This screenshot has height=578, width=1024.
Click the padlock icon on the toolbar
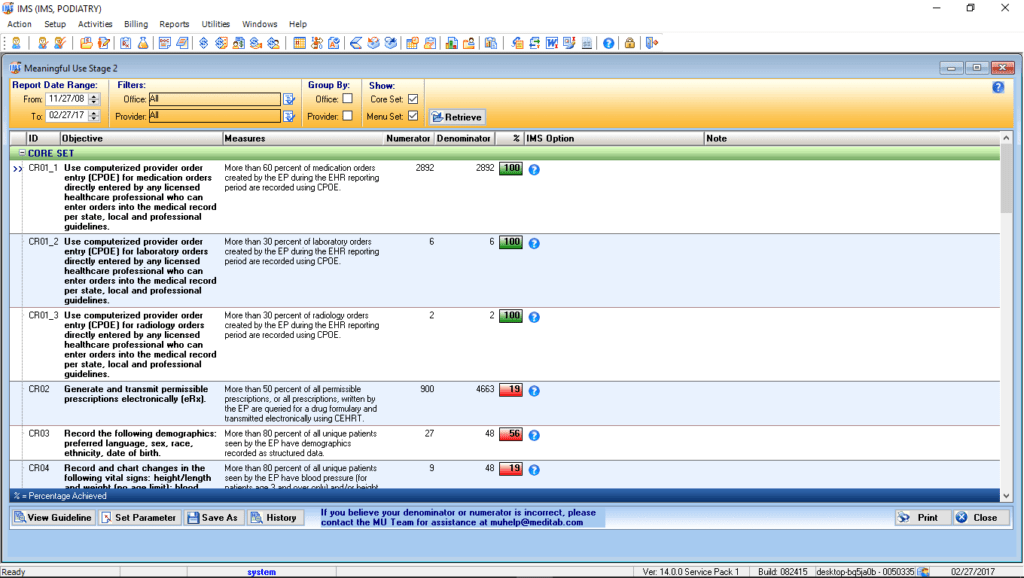point(631,43)
